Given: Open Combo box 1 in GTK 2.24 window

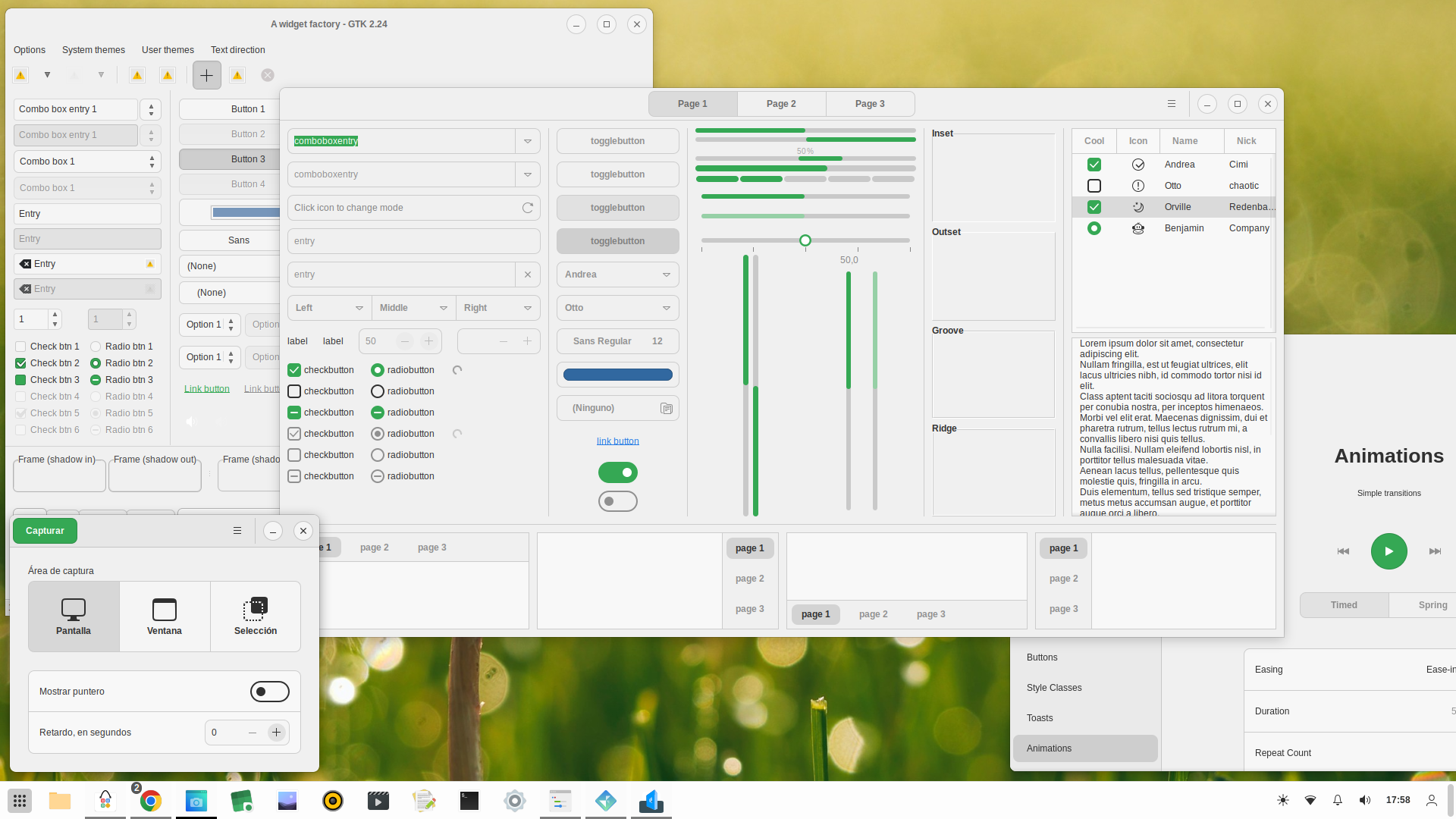Looking at the screenshot, I should (87, 162).
